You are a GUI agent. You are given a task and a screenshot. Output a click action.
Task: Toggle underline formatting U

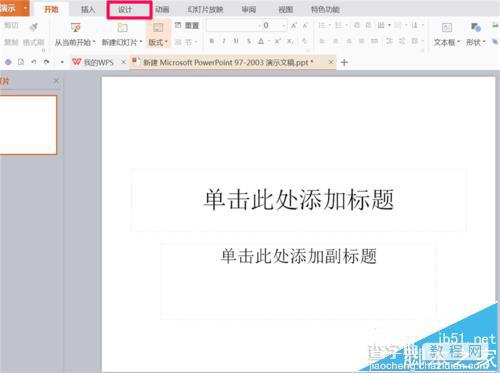[x=236, y=41]
